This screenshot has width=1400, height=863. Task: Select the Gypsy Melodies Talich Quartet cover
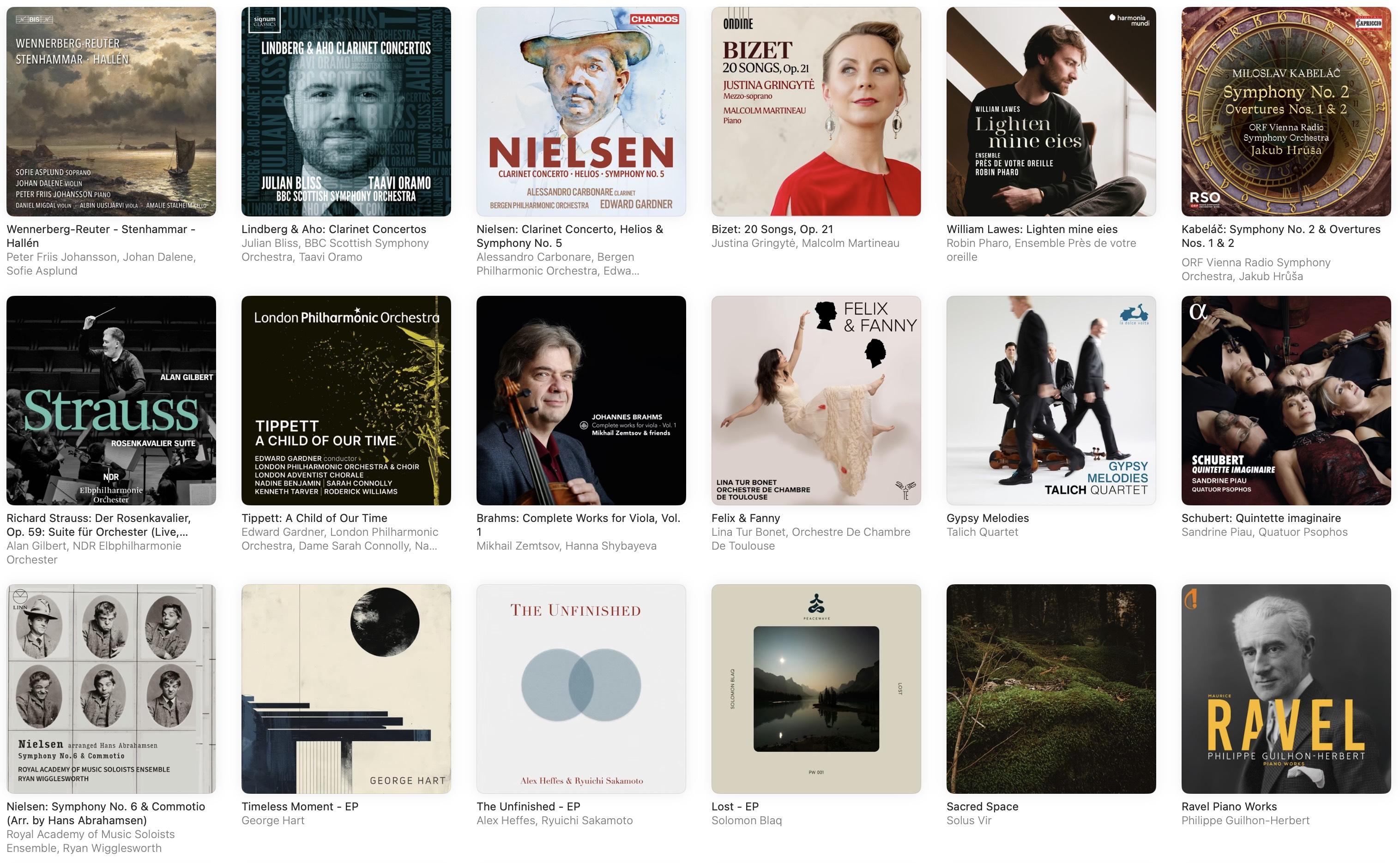click(x=1051, y=400)
